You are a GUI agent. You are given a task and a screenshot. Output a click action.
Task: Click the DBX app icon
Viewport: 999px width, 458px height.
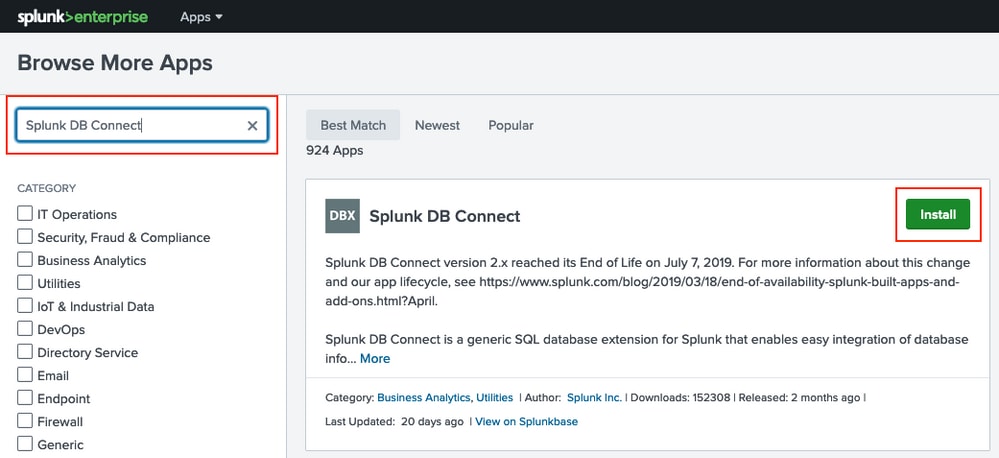[x=342, y=216]
